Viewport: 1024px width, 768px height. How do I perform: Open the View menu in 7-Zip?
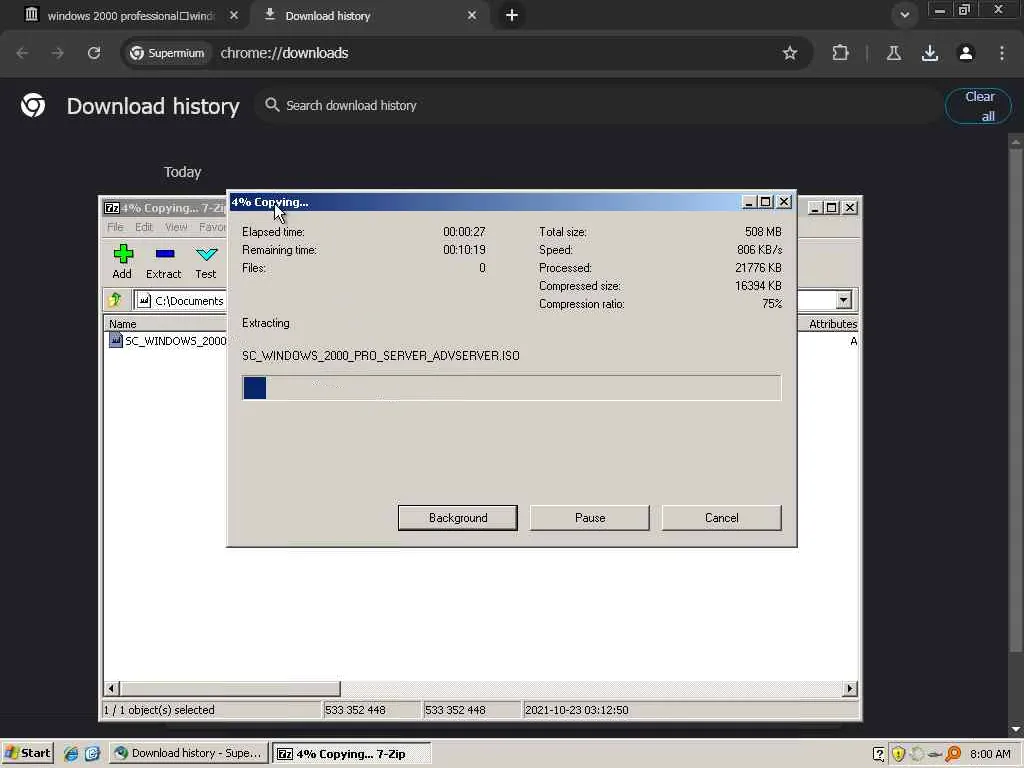(176, 227)
